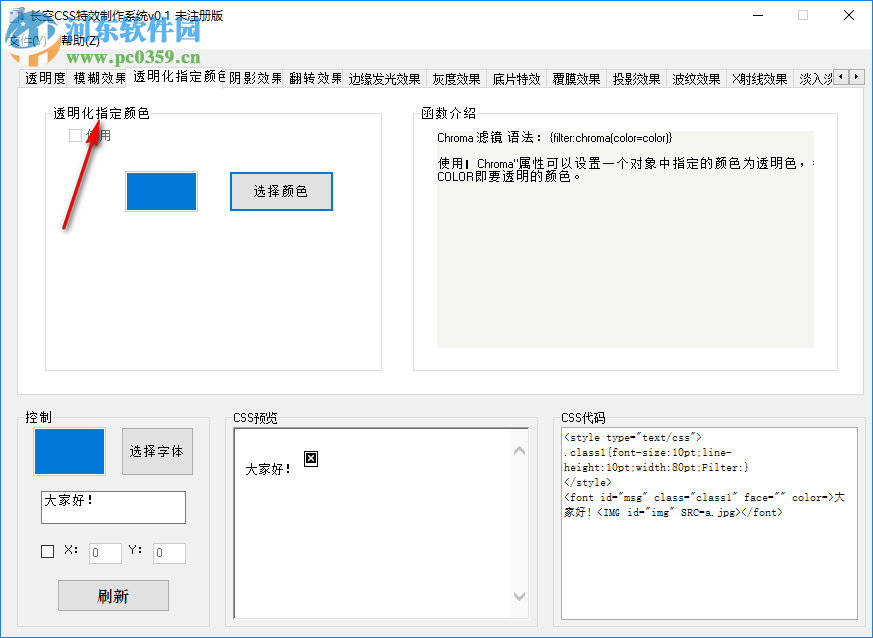Click inside the 大家好 text input field
Viewport: 873px width, 638px height.
tap(113, 507)
